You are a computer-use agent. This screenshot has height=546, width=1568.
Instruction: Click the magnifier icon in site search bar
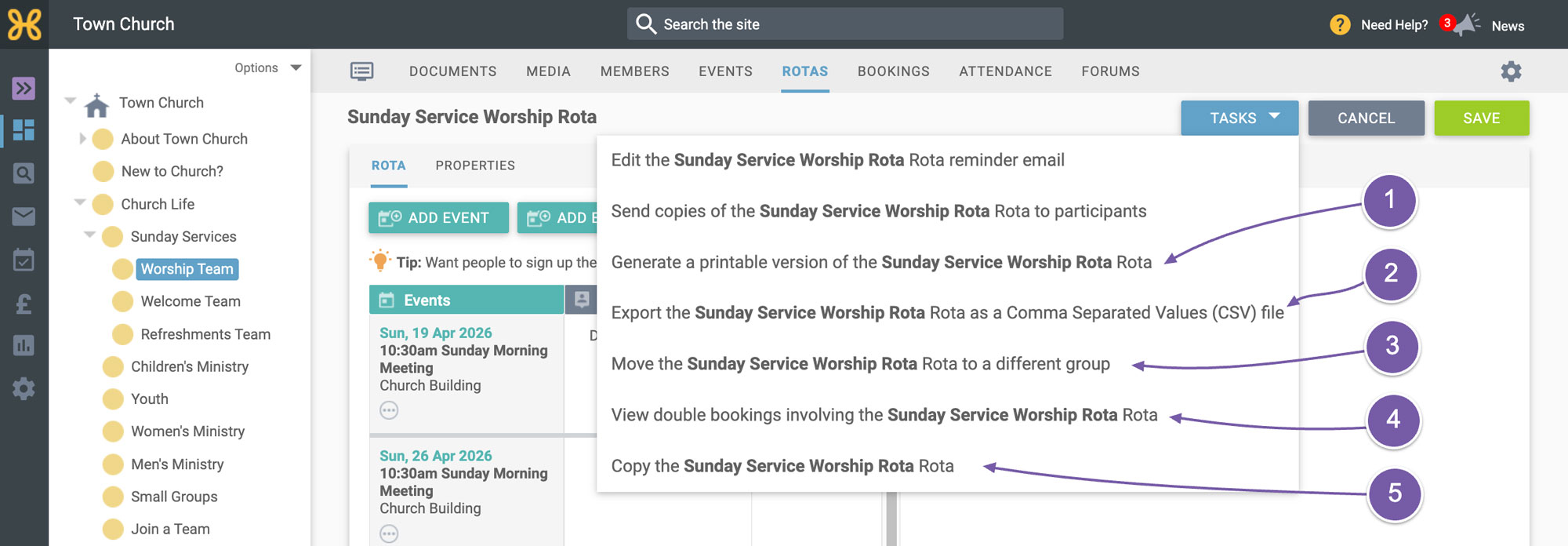646,24
